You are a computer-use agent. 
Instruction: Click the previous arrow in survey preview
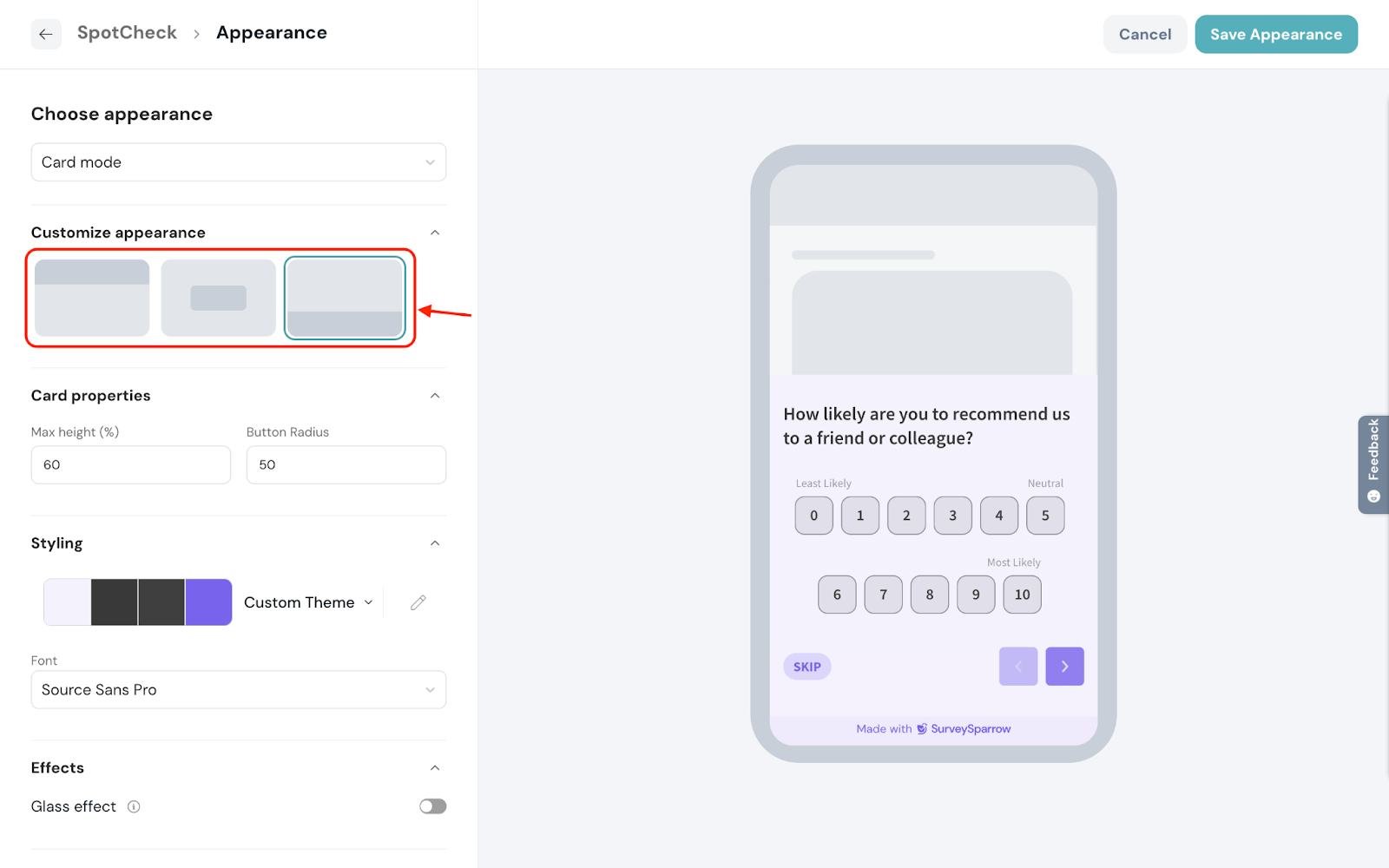(1018, 667)
